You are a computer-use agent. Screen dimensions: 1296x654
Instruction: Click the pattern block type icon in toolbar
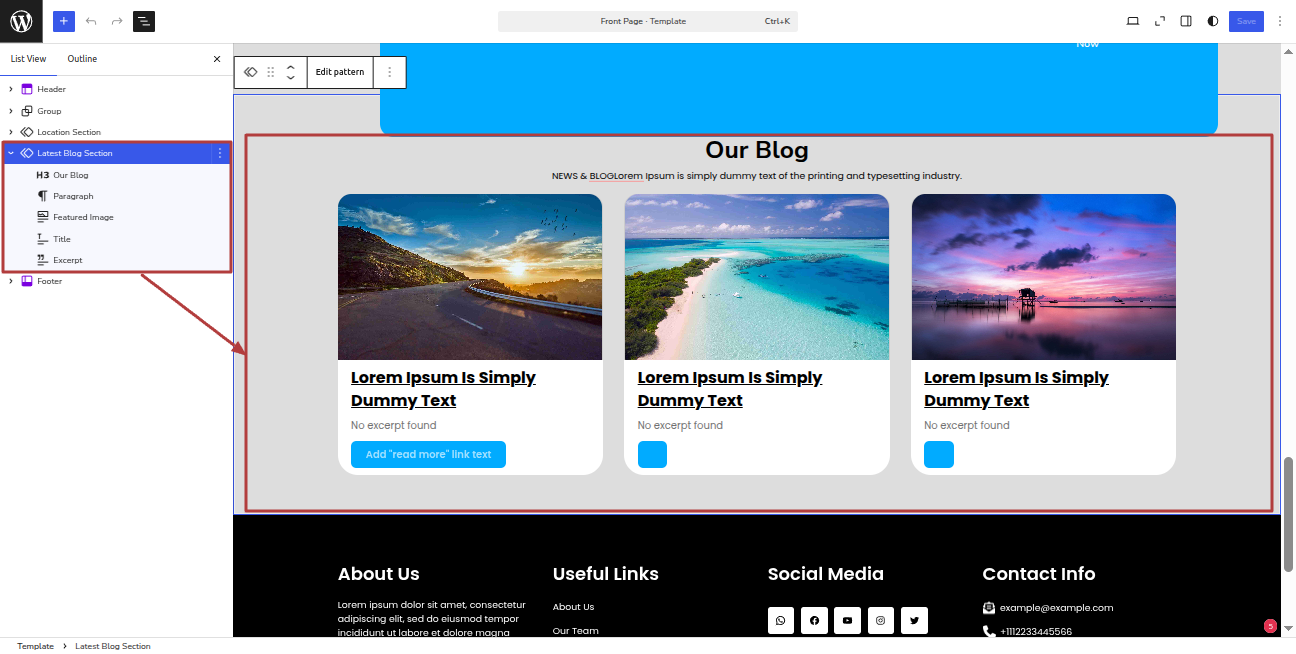[251, 72]
